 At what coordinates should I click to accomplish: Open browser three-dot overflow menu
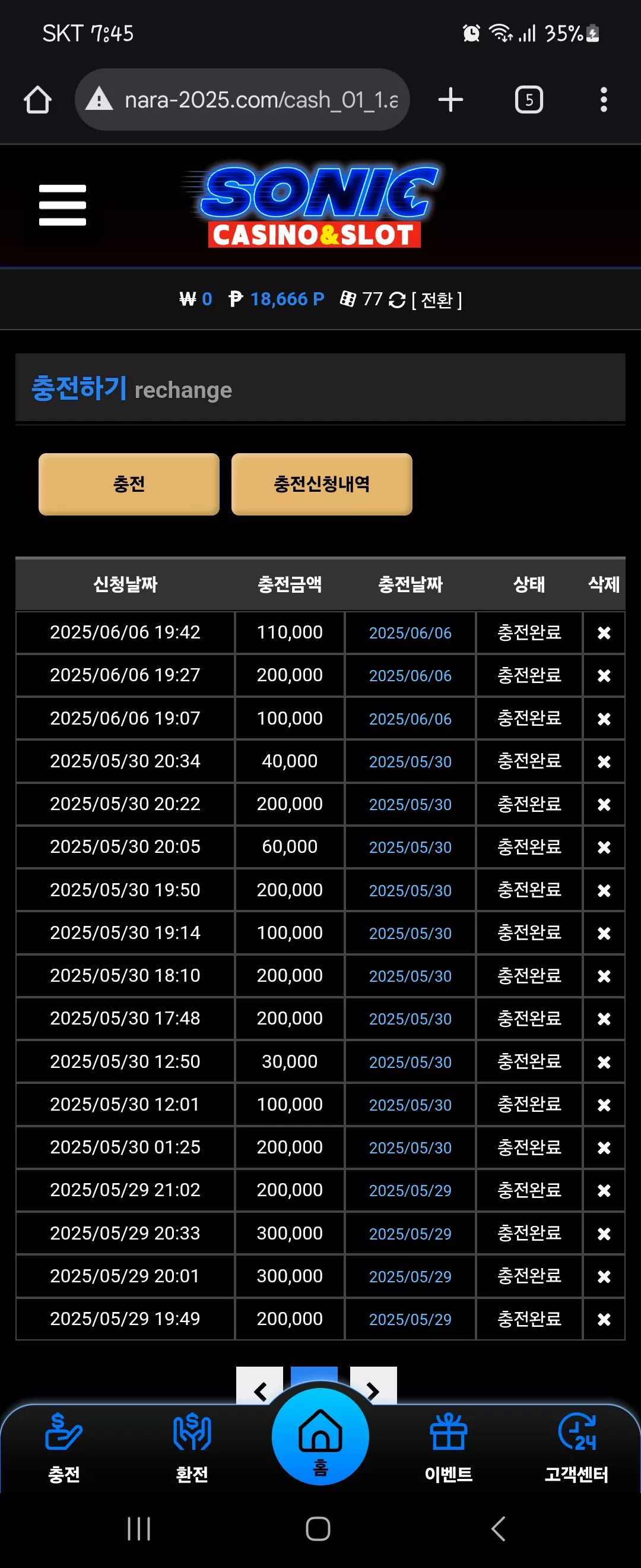pos(603,100)
